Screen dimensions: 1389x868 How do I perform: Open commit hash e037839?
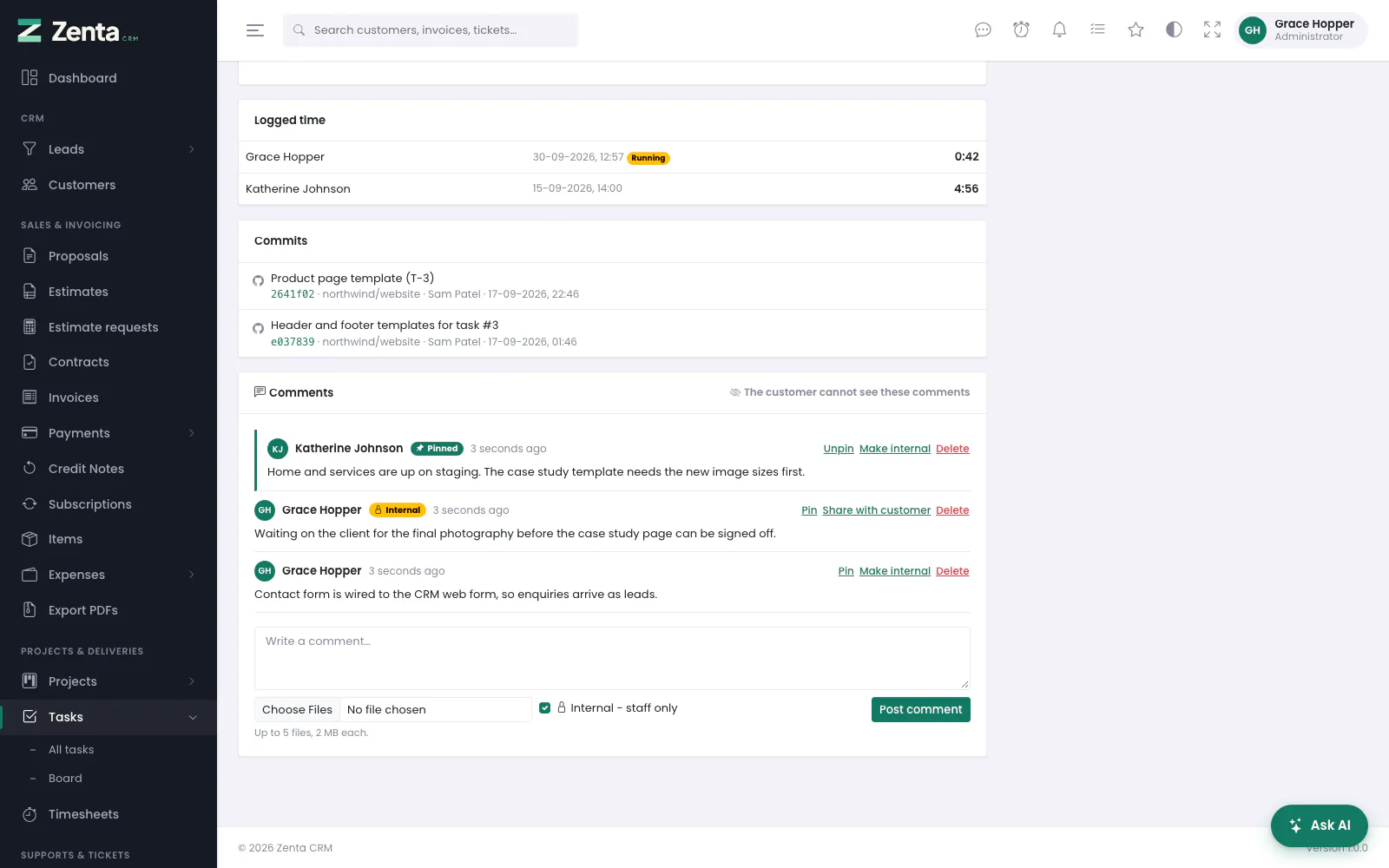(x=293, y=342)
